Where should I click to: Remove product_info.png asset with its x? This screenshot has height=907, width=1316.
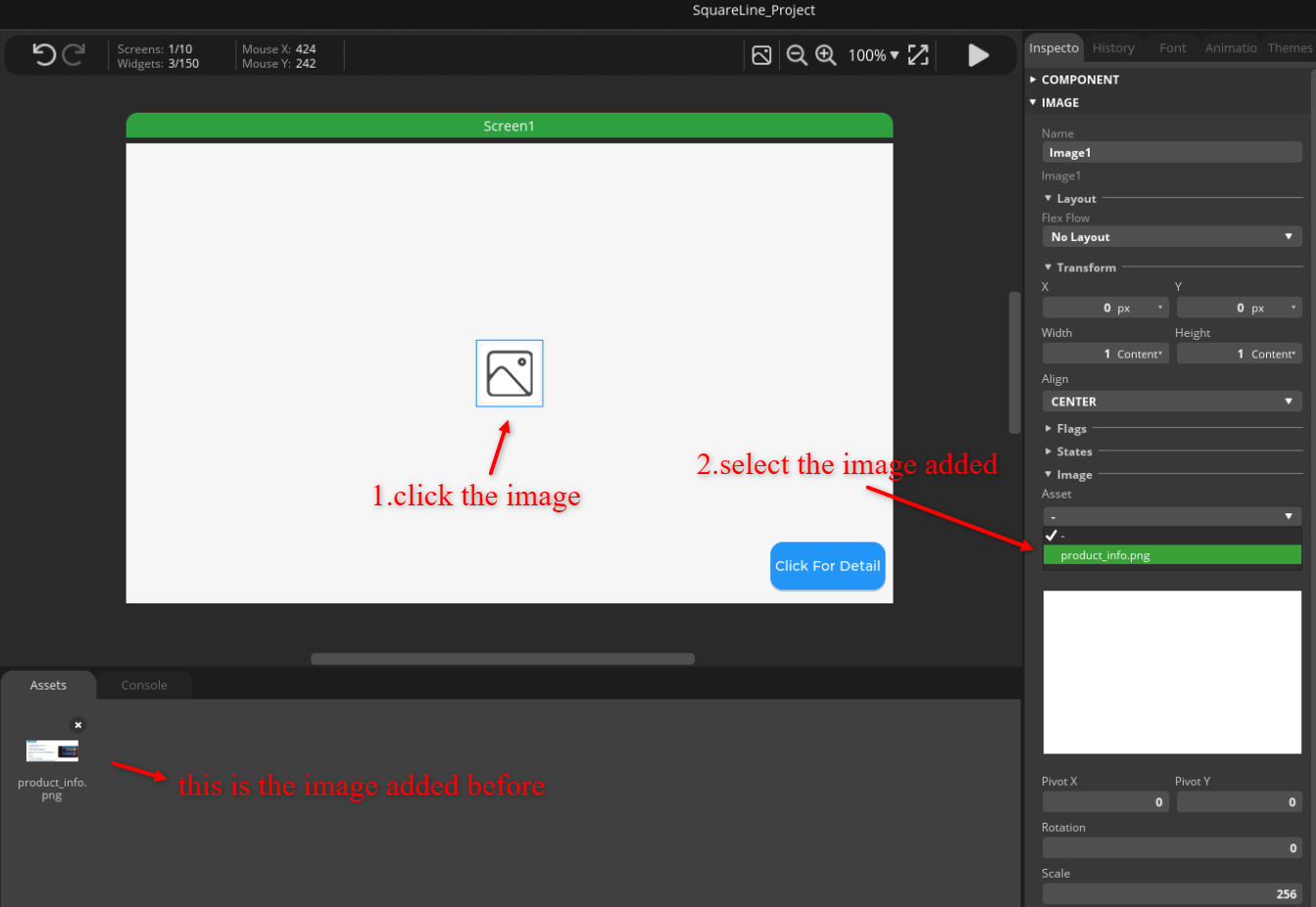tap(78, 725)
